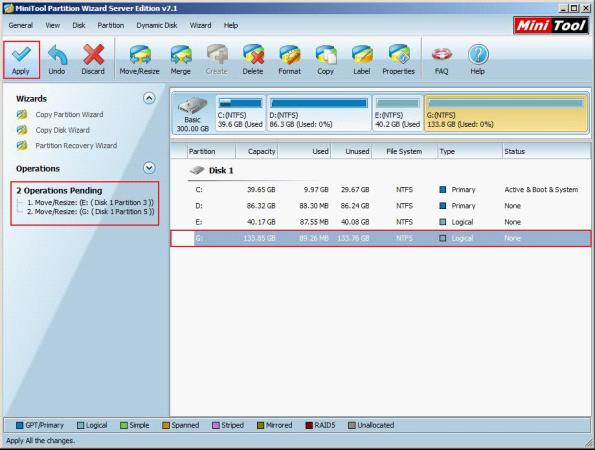
Task: Select the E:(NTFS) block in disk map
Action: click(x=397, y=113)
